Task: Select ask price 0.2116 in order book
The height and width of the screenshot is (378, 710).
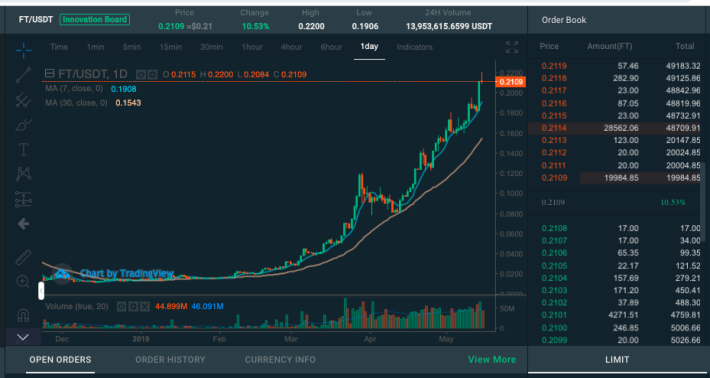Action: pyautogui.click(x=554, y=103)
